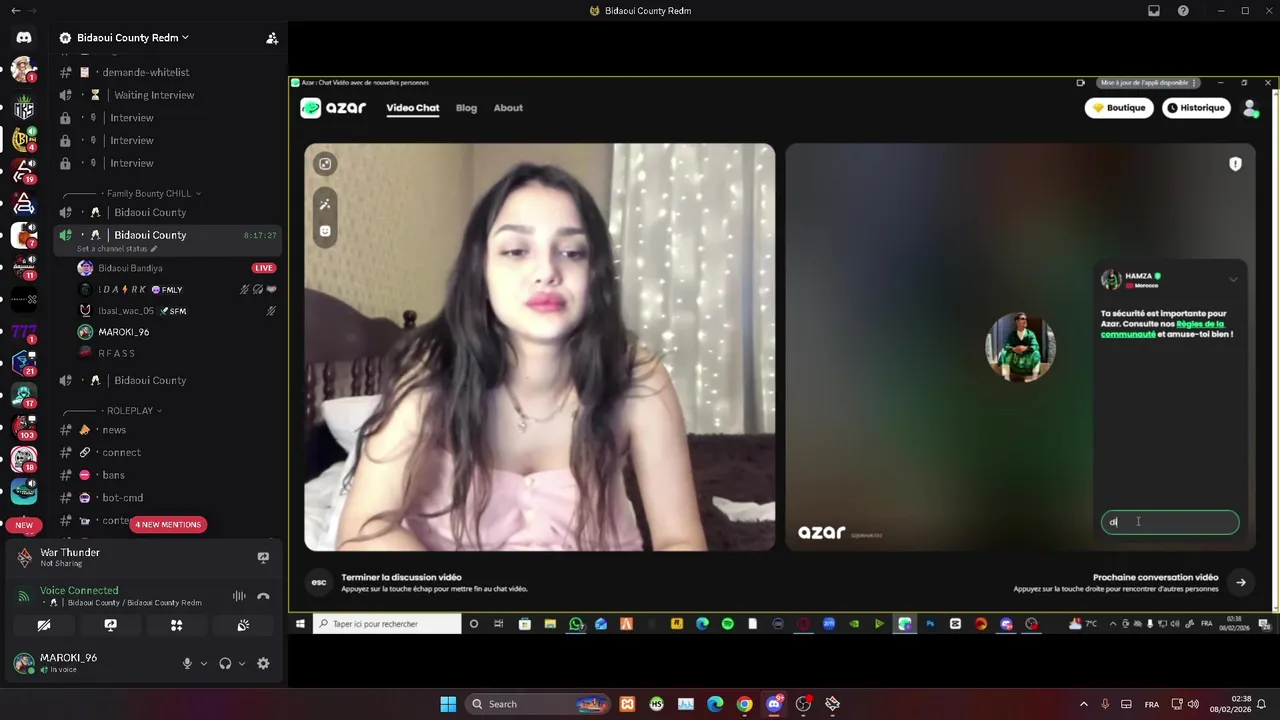Open WhatsApp icon in streamed taskbar
Image resolution: width=1280 pixels, height=720 pixels.
[x=576, y=624]
